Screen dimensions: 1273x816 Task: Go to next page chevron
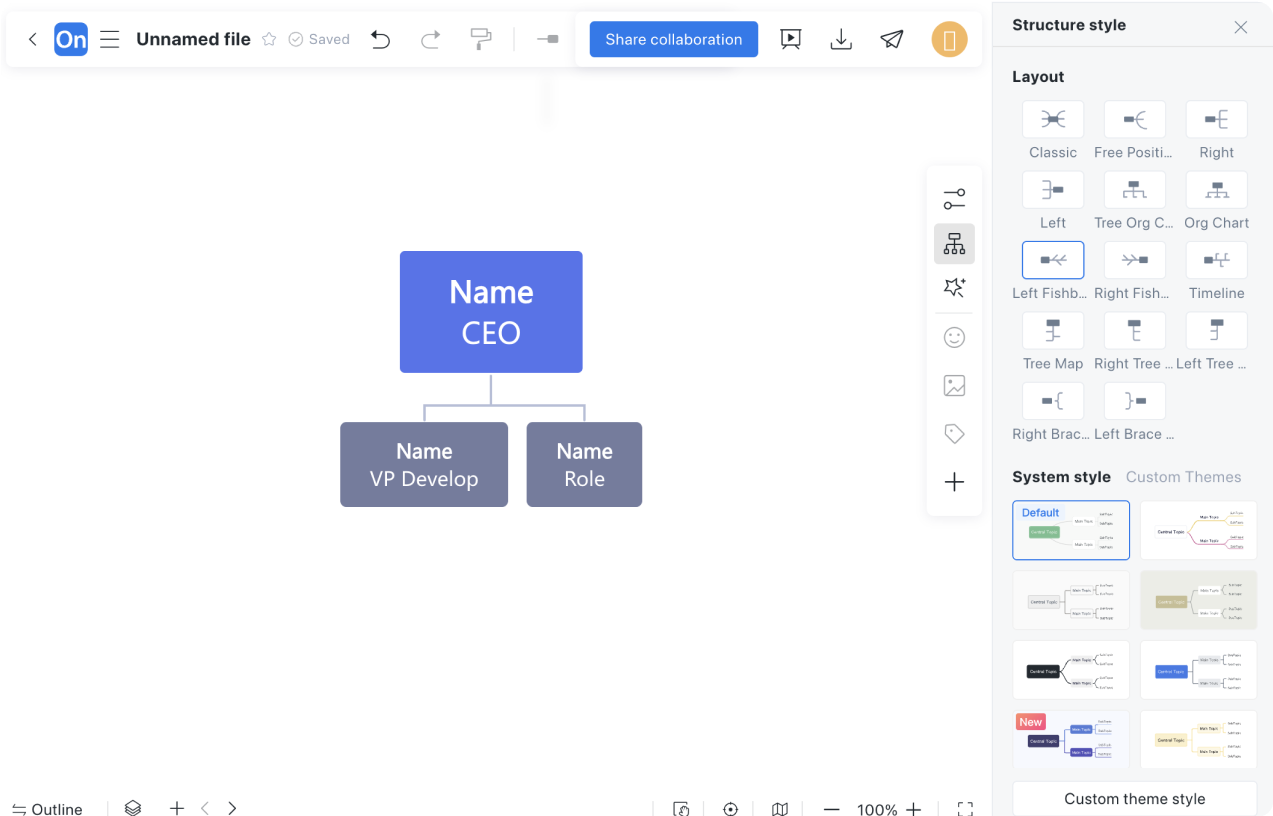(x=232, y=808)
